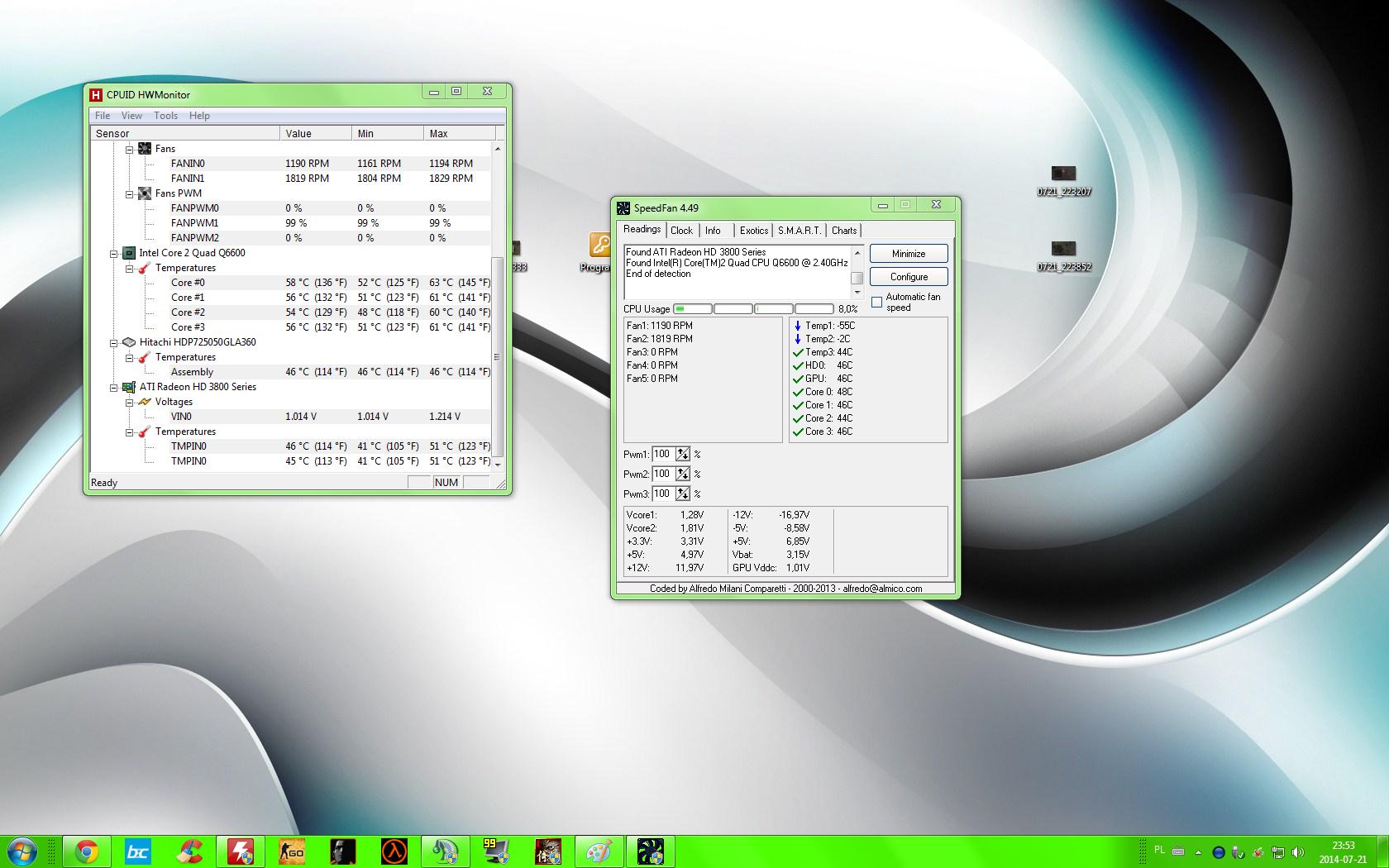Open the Tools menu in HWMonitor
1389x868 pixels.
click(165, 116)
